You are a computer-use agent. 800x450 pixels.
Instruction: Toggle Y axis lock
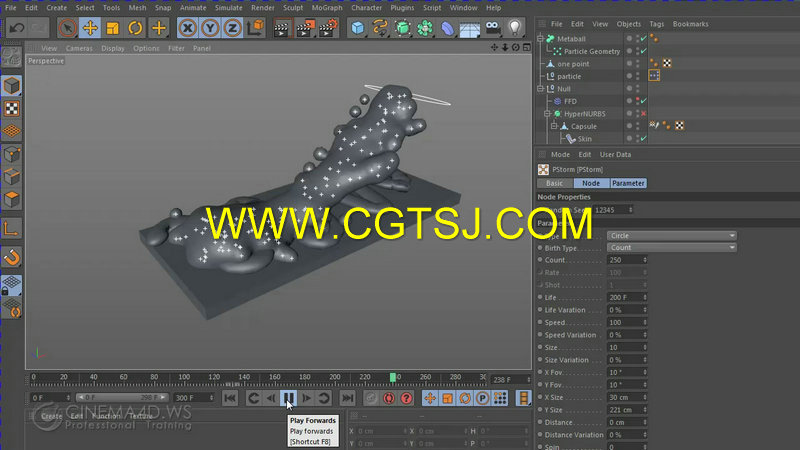pyautogui.click(x=210, y=28)
